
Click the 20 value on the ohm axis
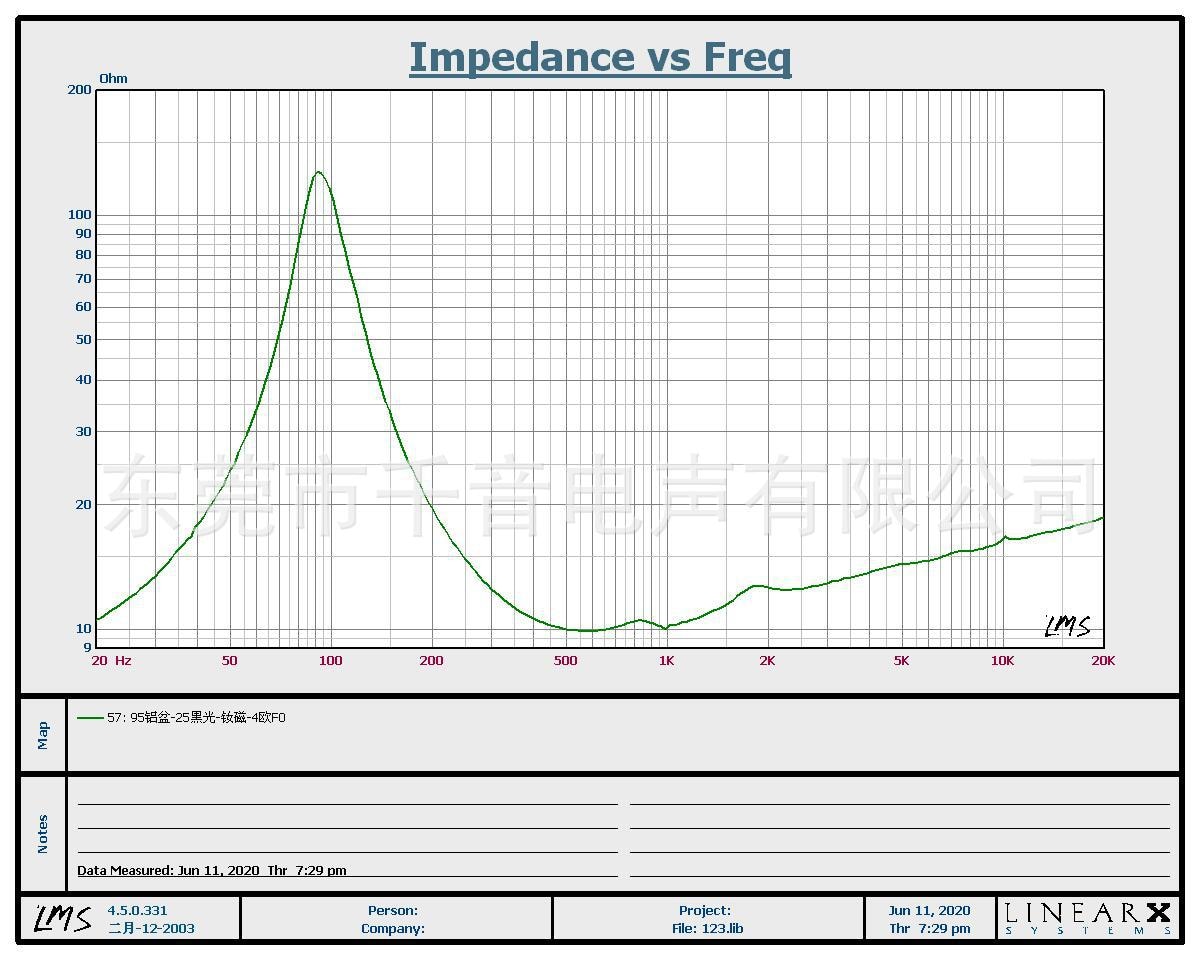click(x=83, y=504)
